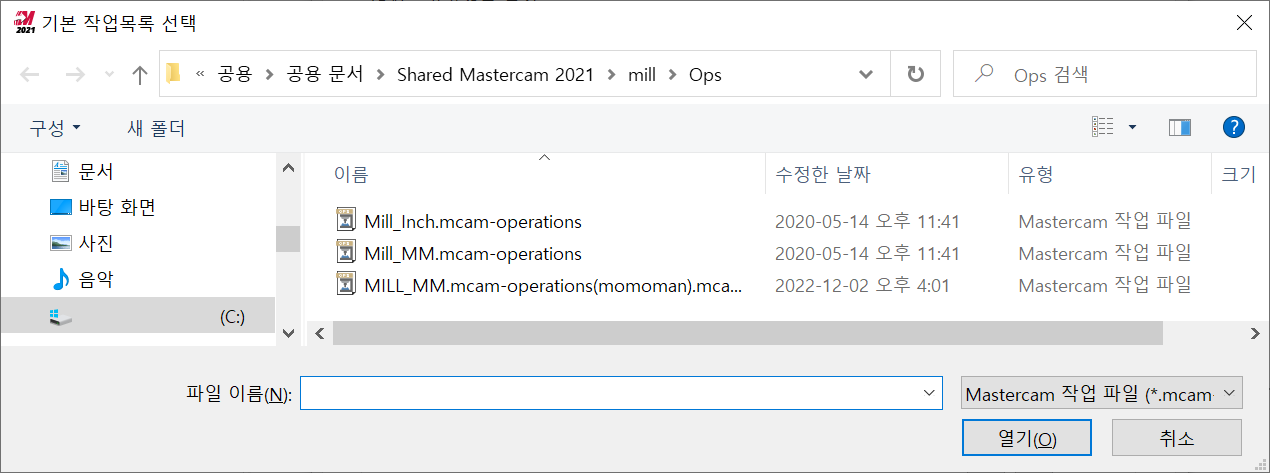Select 공용 in the address path
The image size is (1270, 473).
234,75
